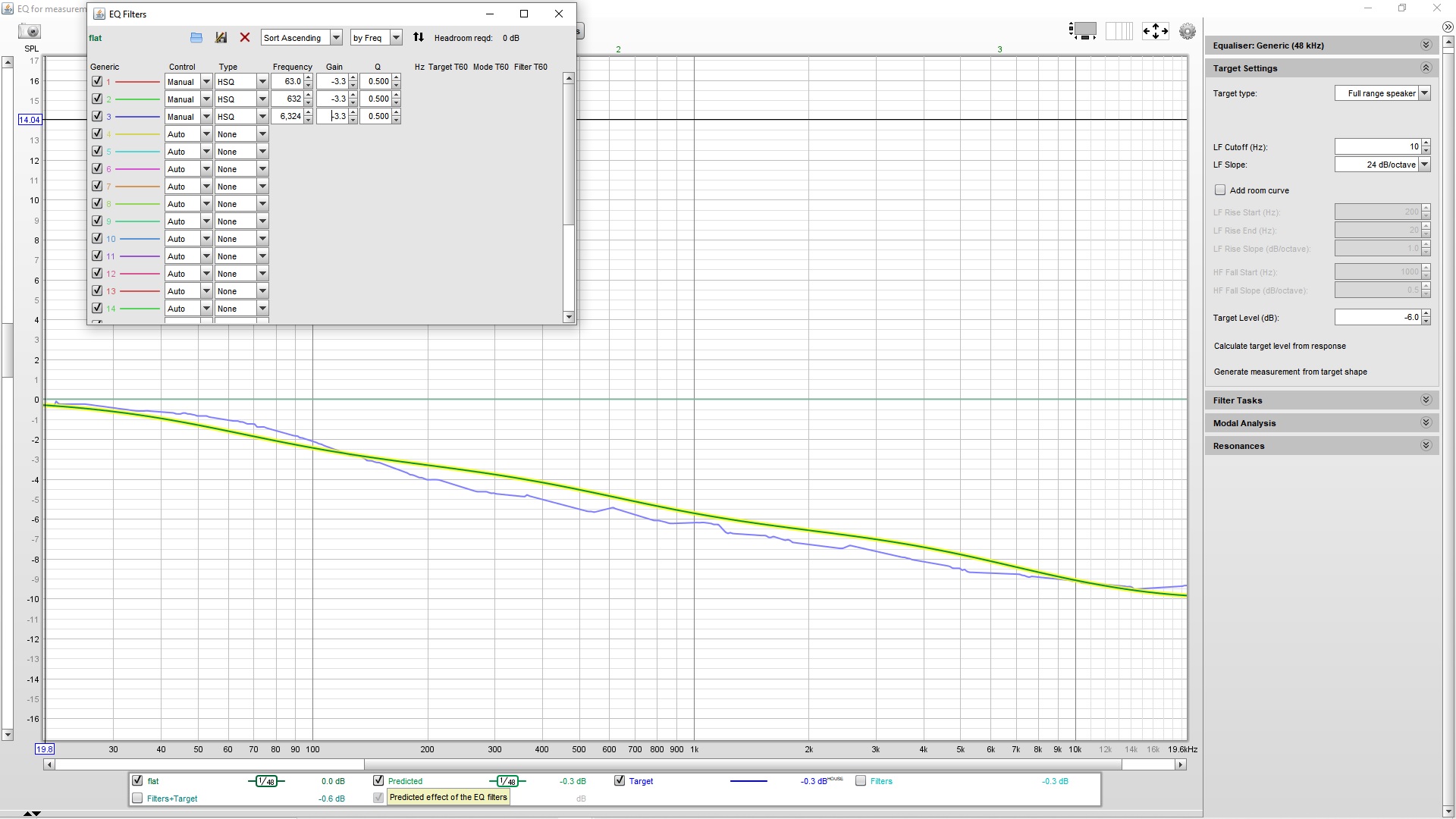Viewport: 1456px width, 819px height.
Task: Click the delete/close filter icon
Action: [244, 37]
